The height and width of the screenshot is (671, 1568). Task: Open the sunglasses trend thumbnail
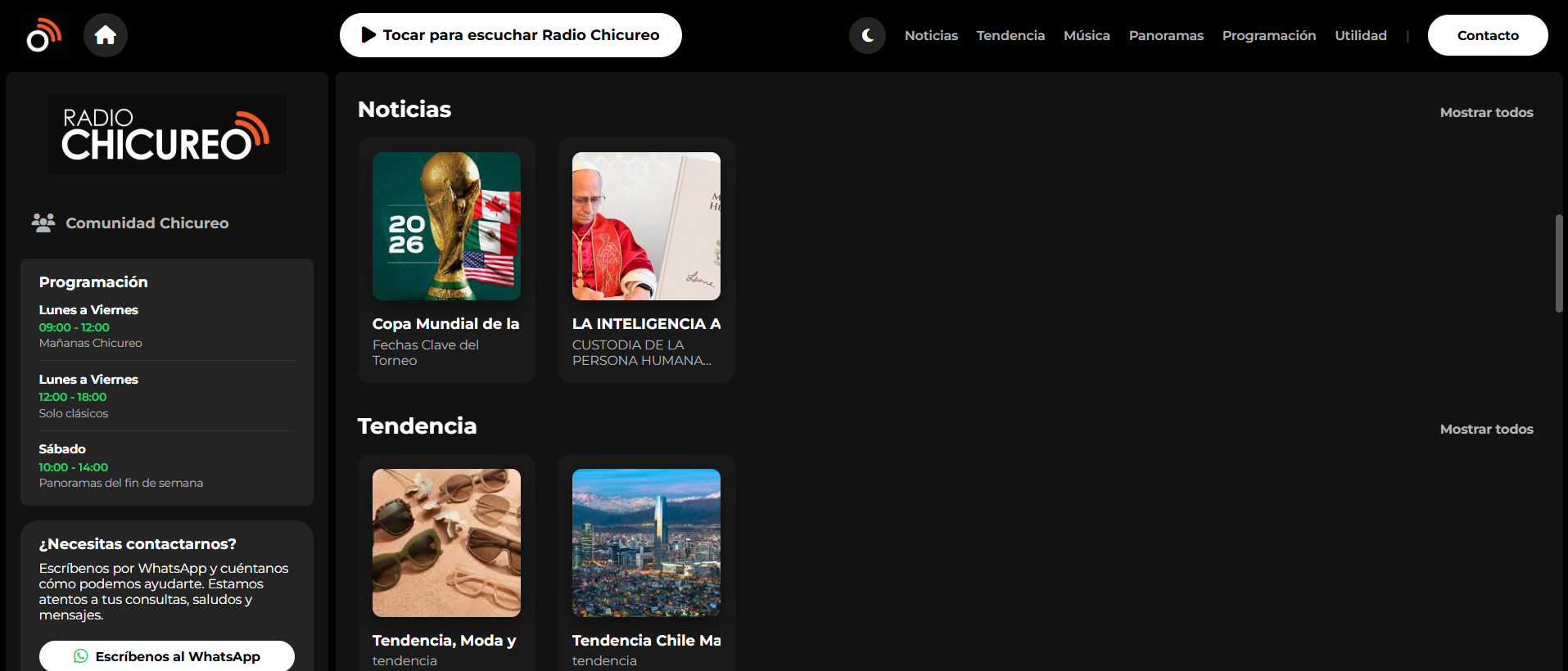click(446, 543)
